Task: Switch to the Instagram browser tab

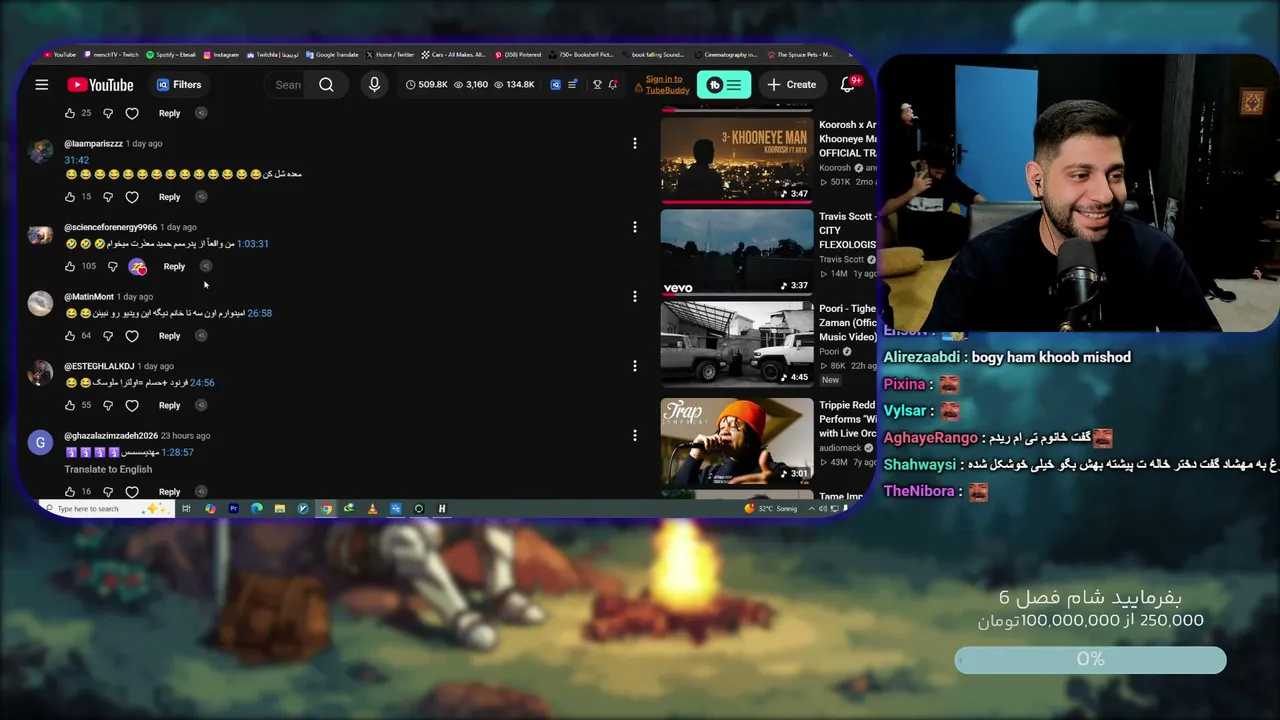Action: (223, 55)
